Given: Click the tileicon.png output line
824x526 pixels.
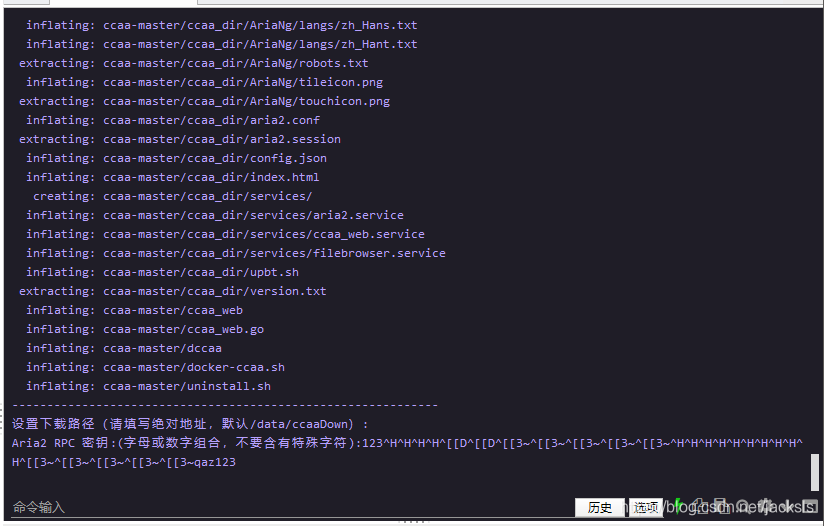Looking at the screenshot, I should pos(204,82).
